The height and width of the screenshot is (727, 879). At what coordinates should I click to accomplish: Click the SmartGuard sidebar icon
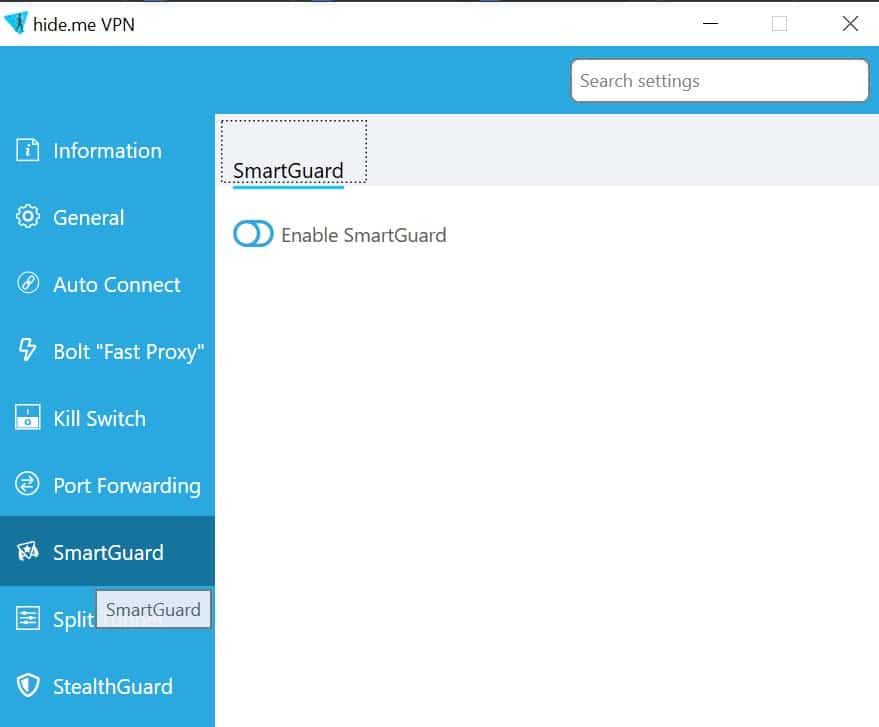point(27,552)
